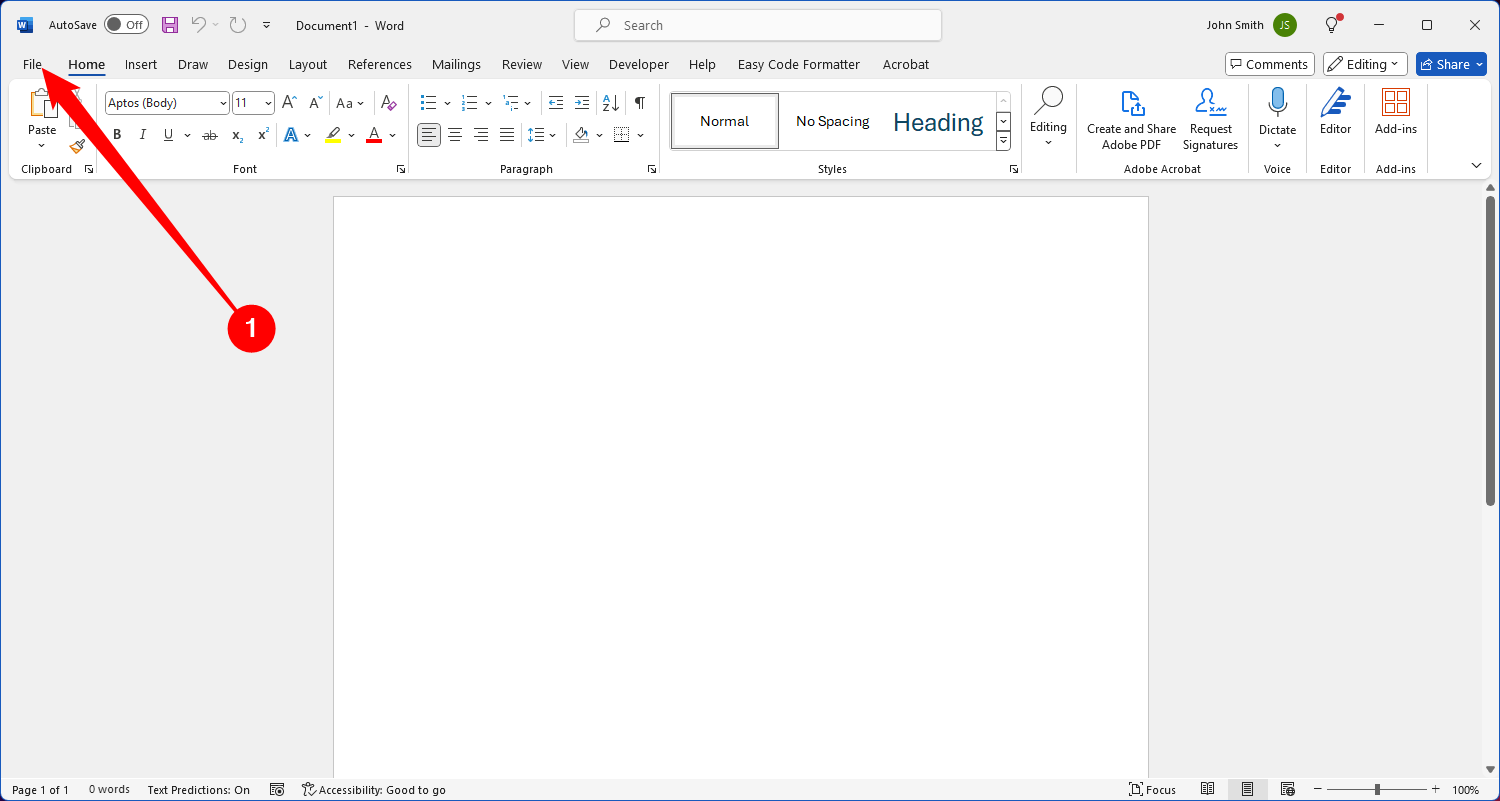Image resolution: width=1500 pixels, height=801 pixels.
Task: Toggle Subscript formatting
Action: pos(237,135)
